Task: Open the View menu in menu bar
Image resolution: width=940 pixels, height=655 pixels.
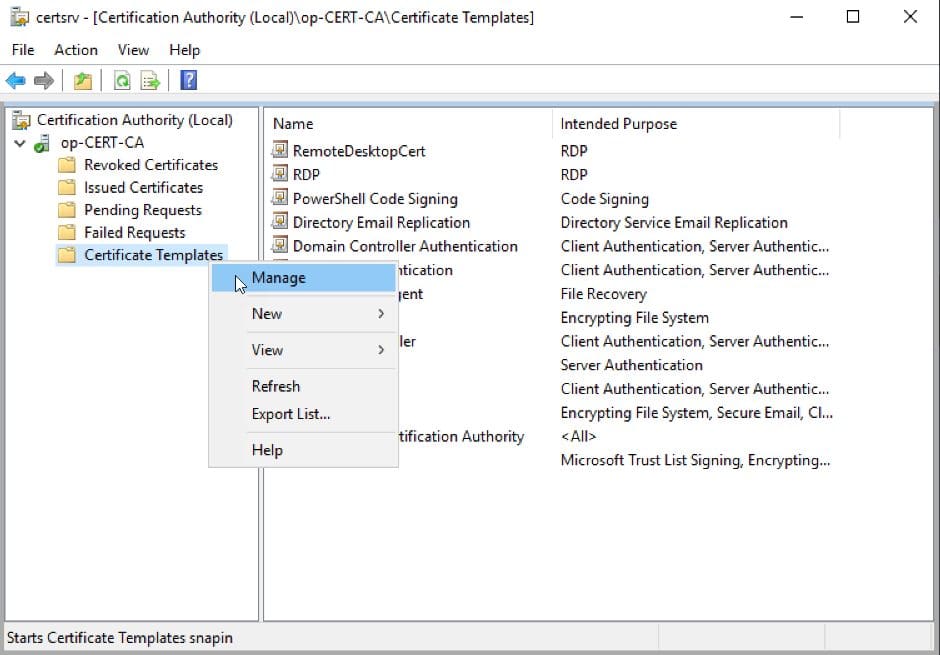Action: pos(133,50)
